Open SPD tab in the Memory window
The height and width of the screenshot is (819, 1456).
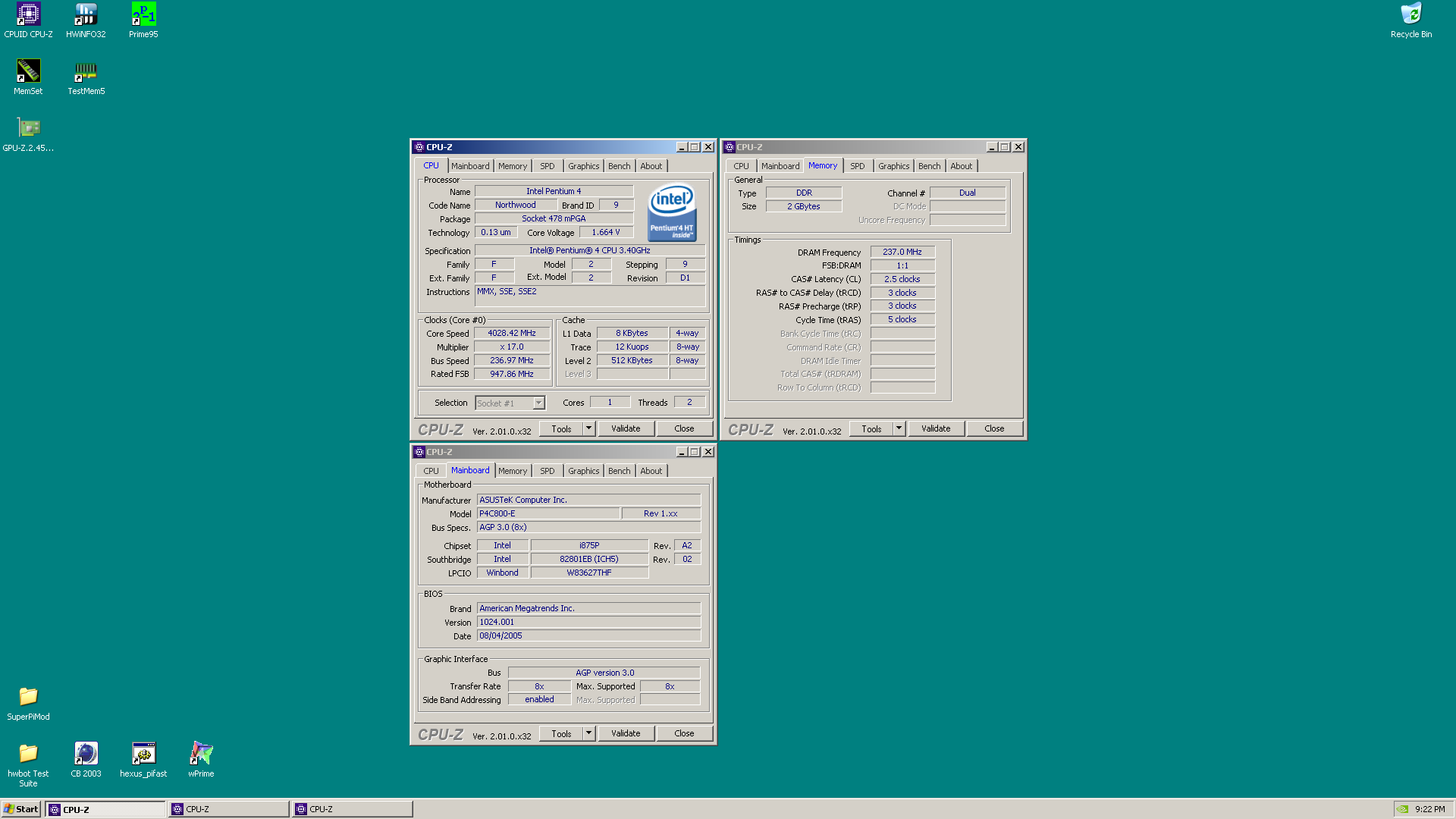858,166
